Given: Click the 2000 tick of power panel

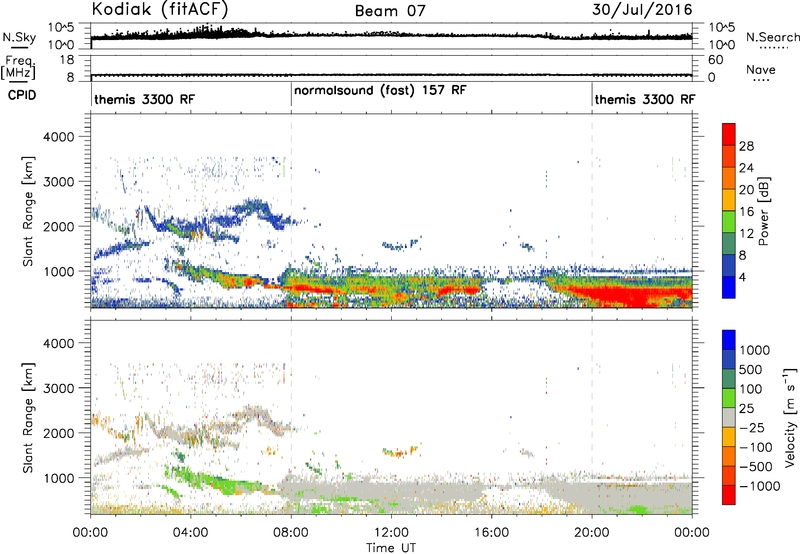Looking at the screenshot, I should click(58, 226).
